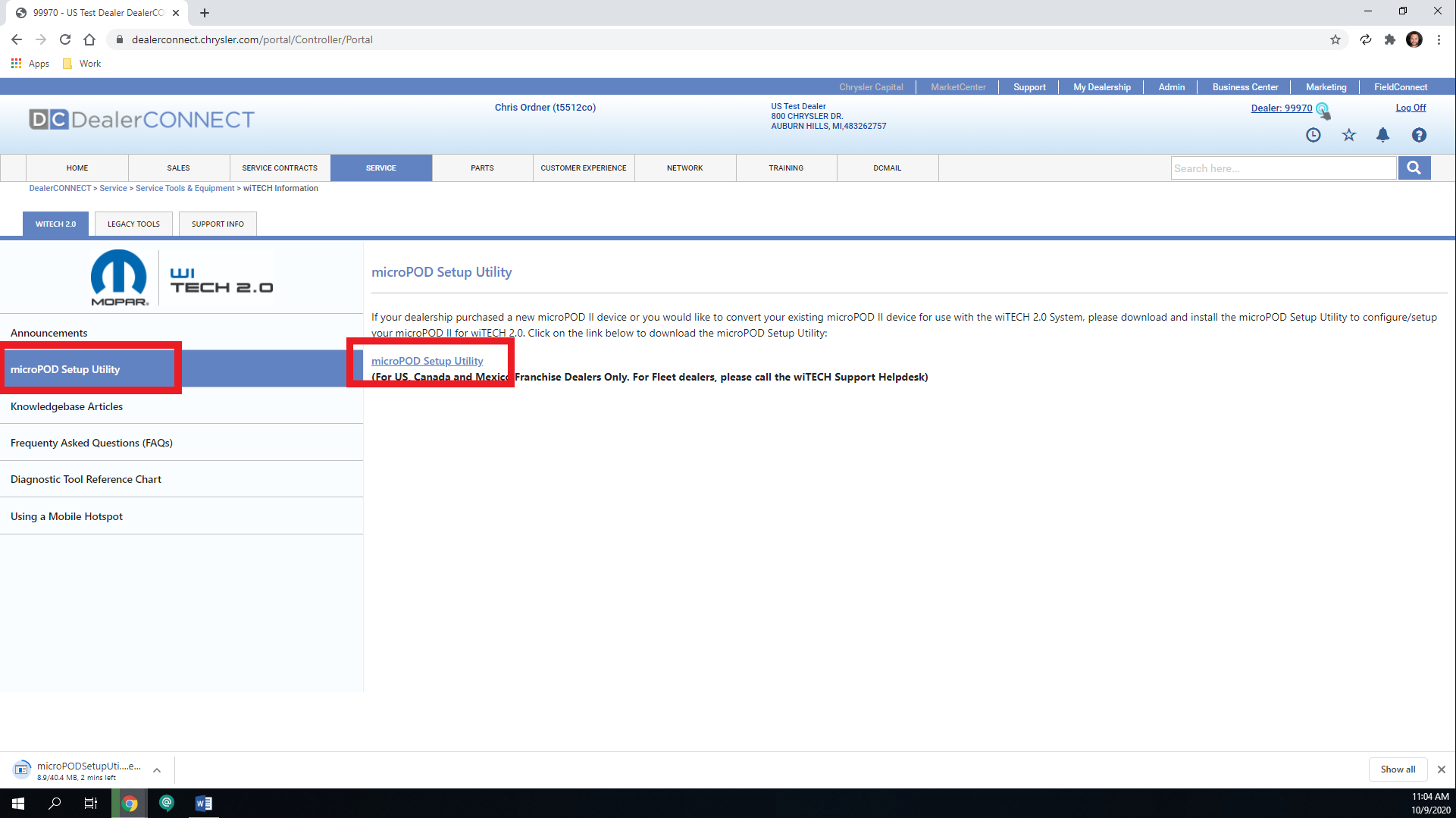Switch to Chrome on the taskbar
Viewport: 1456px width, 818px height.
(x=130, y=804)
